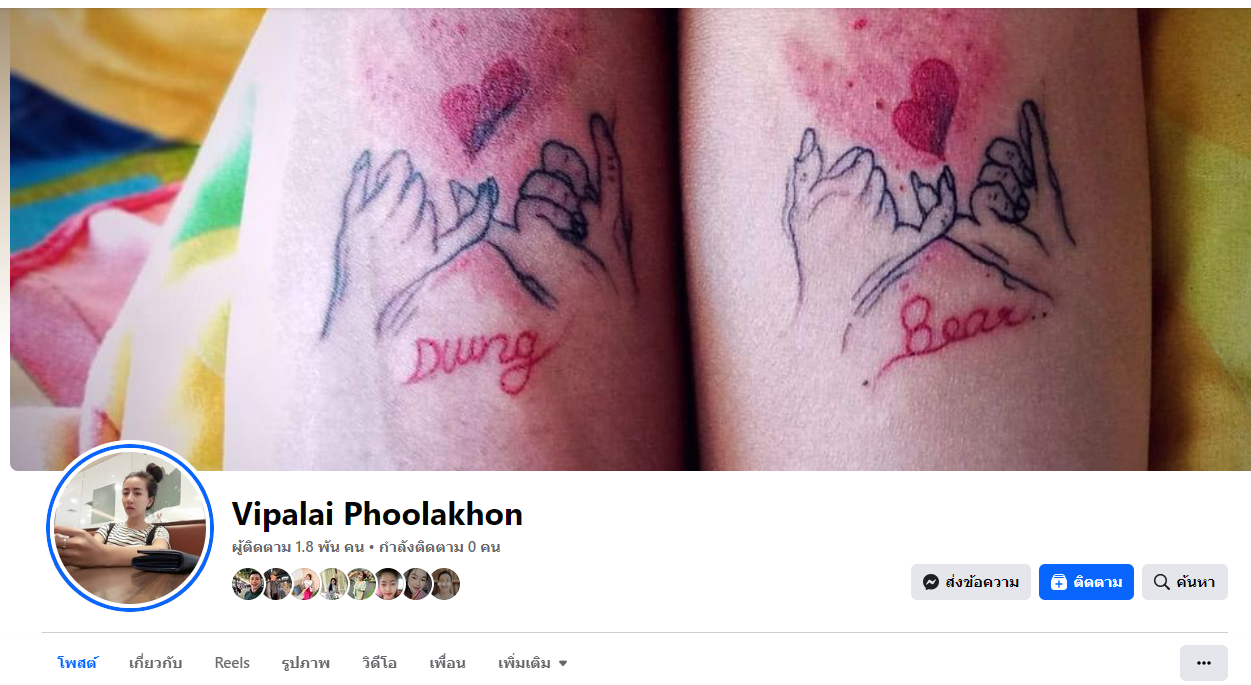Click the magnifier search icon beside ค้นหา

pyautogui.click(x=1161, y=582)
